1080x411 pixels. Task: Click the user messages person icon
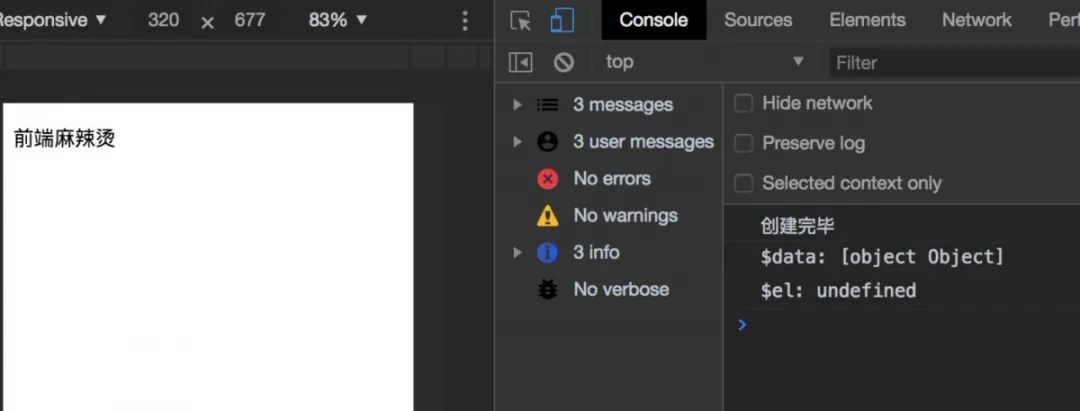(x=548, y=142)
